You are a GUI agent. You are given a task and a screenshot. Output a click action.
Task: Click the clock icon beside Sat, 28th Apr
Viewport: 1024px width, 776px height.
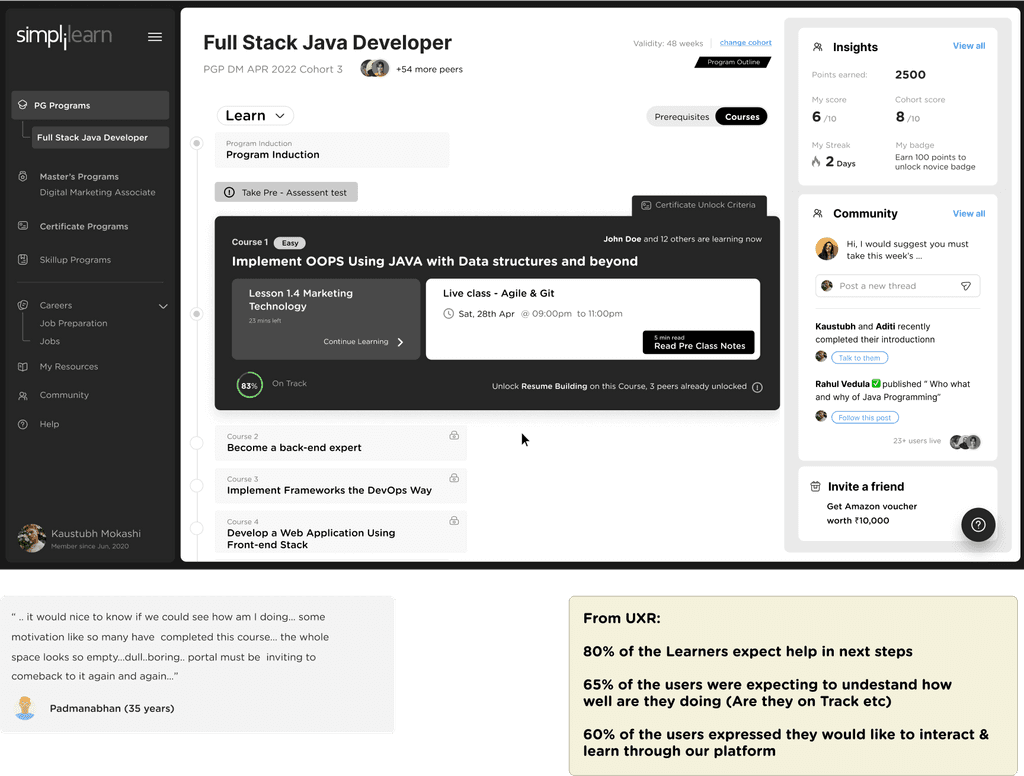[449, 314]
